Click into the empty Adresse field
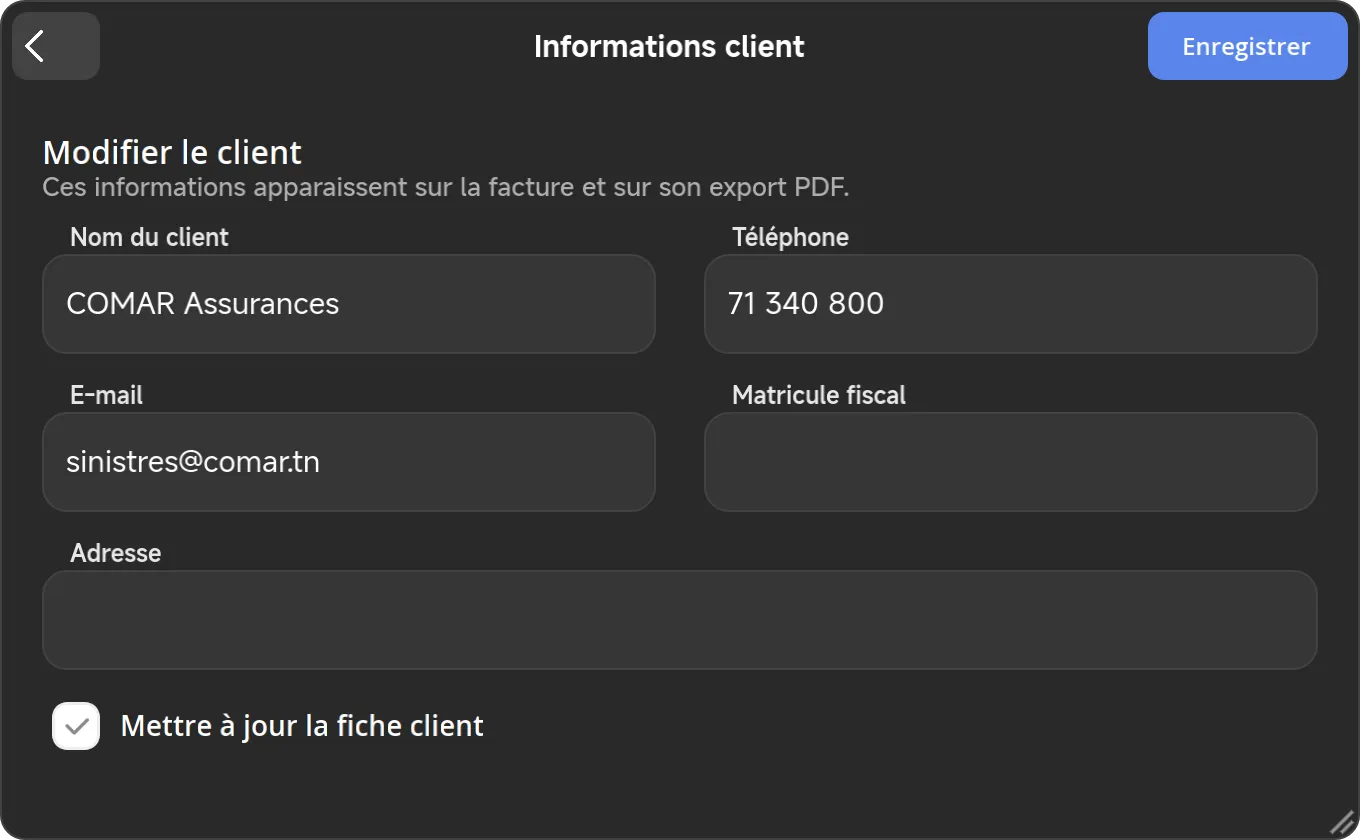The image size is (1360, 840). (680, 620)
